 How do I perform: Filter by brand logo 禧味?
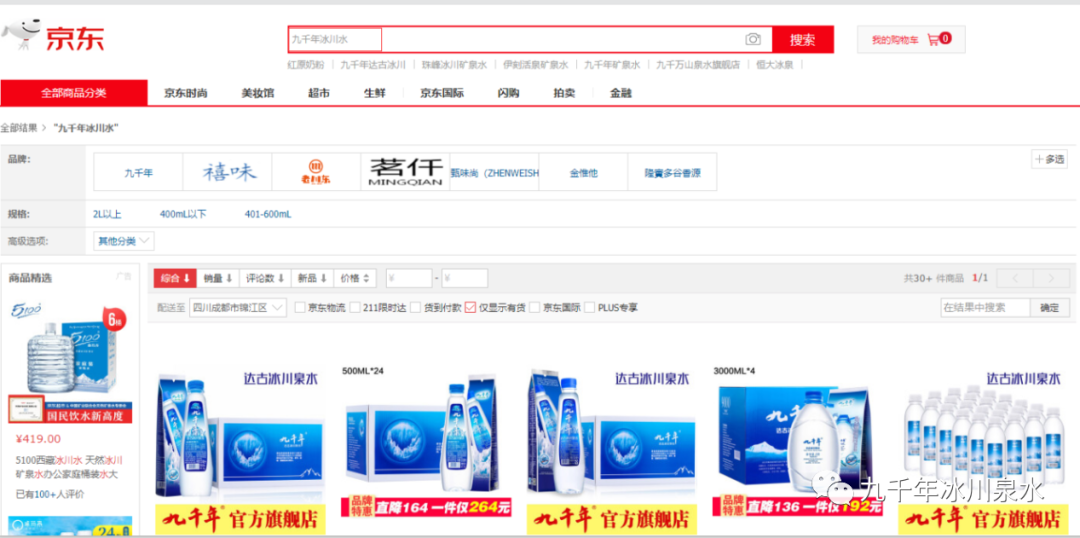click(227, 172)
